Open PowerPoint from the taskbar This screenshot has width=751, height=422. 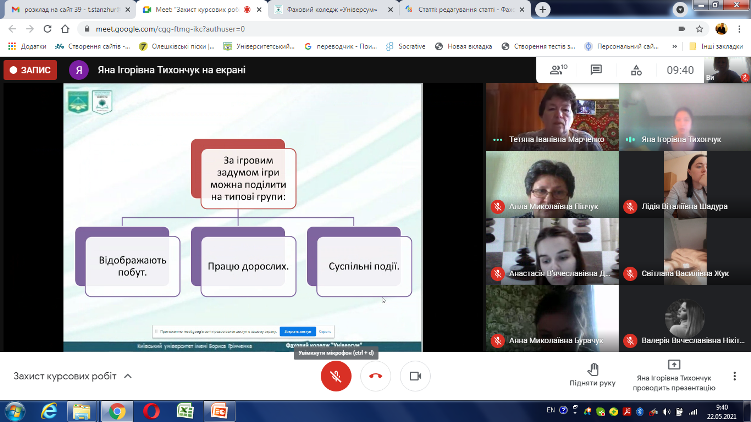[x=219, y=411]
